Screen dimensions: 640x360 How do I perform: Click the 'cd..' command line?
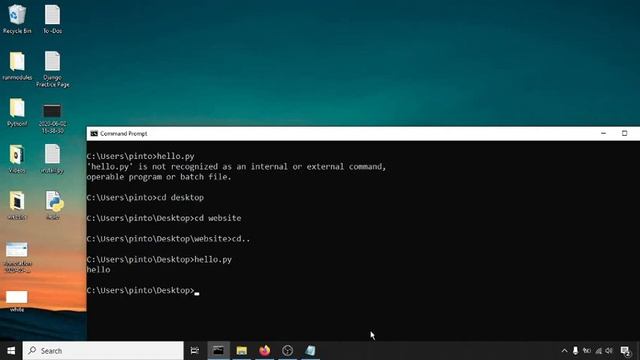[x=169, y=239]
